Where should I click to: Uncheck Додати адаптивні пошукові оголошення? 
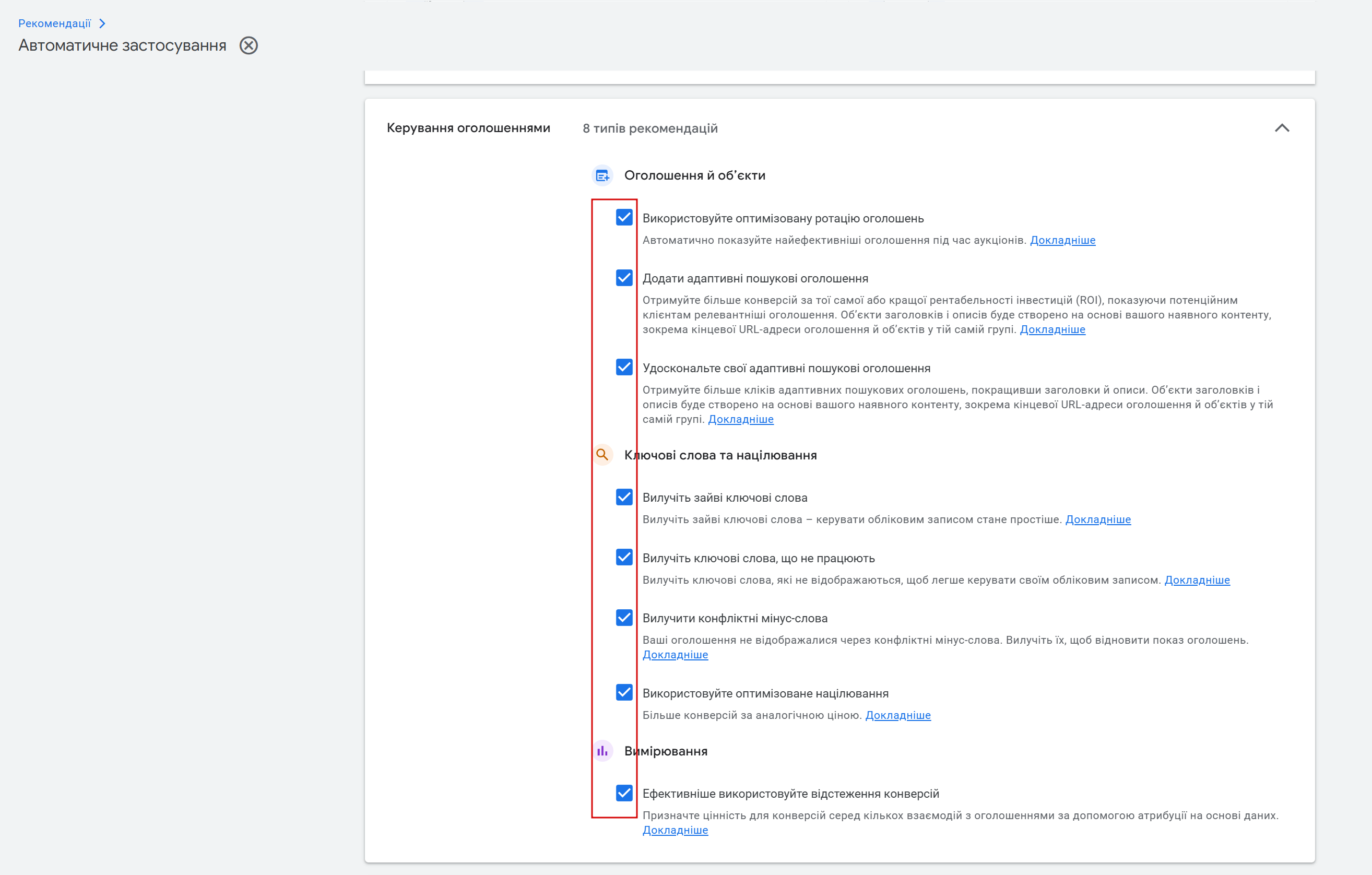pyautogui.click(x=624, y=277)
